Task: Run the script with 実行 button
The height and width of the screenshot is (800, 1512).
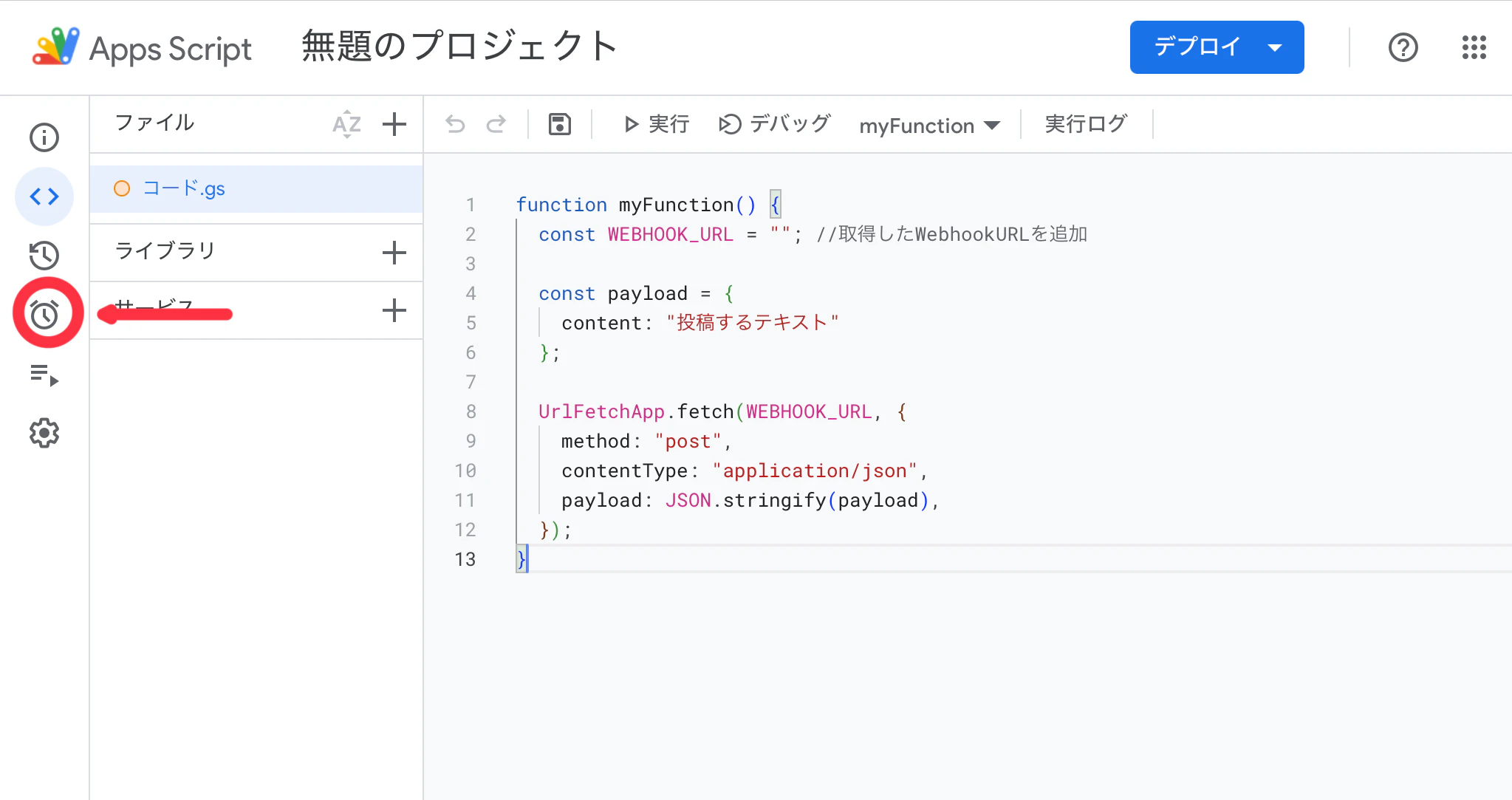Action: [x=656, y=124]
